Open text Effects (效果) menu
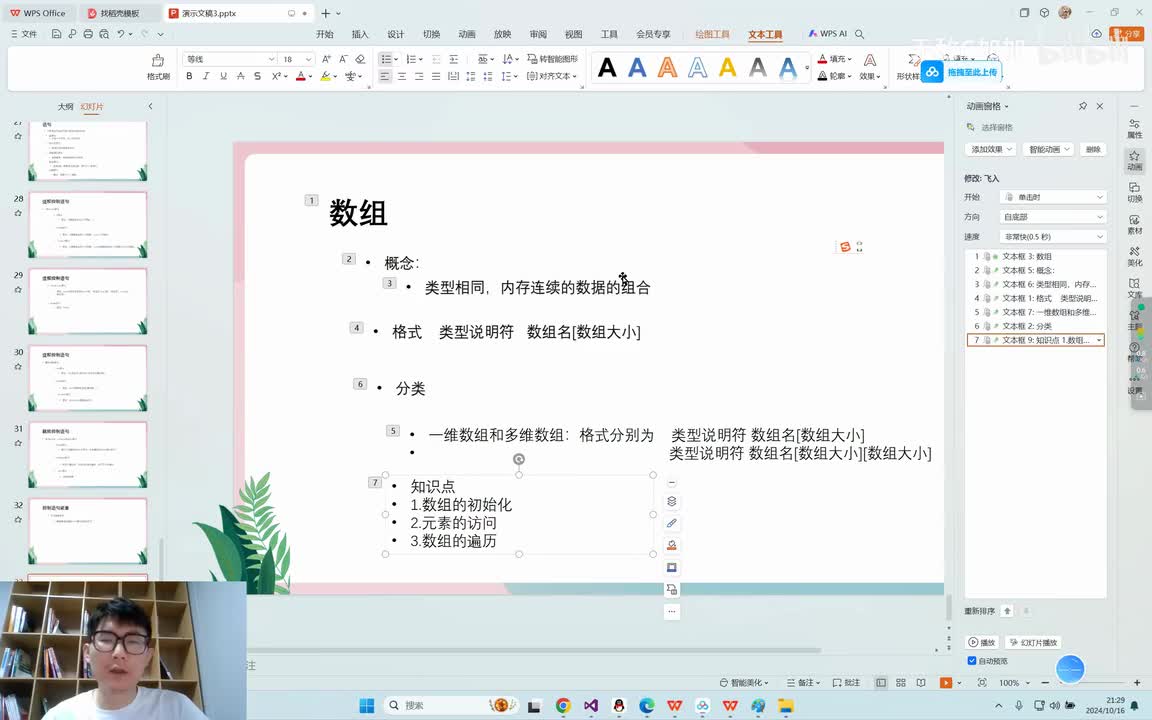 [x=870, y=67]
